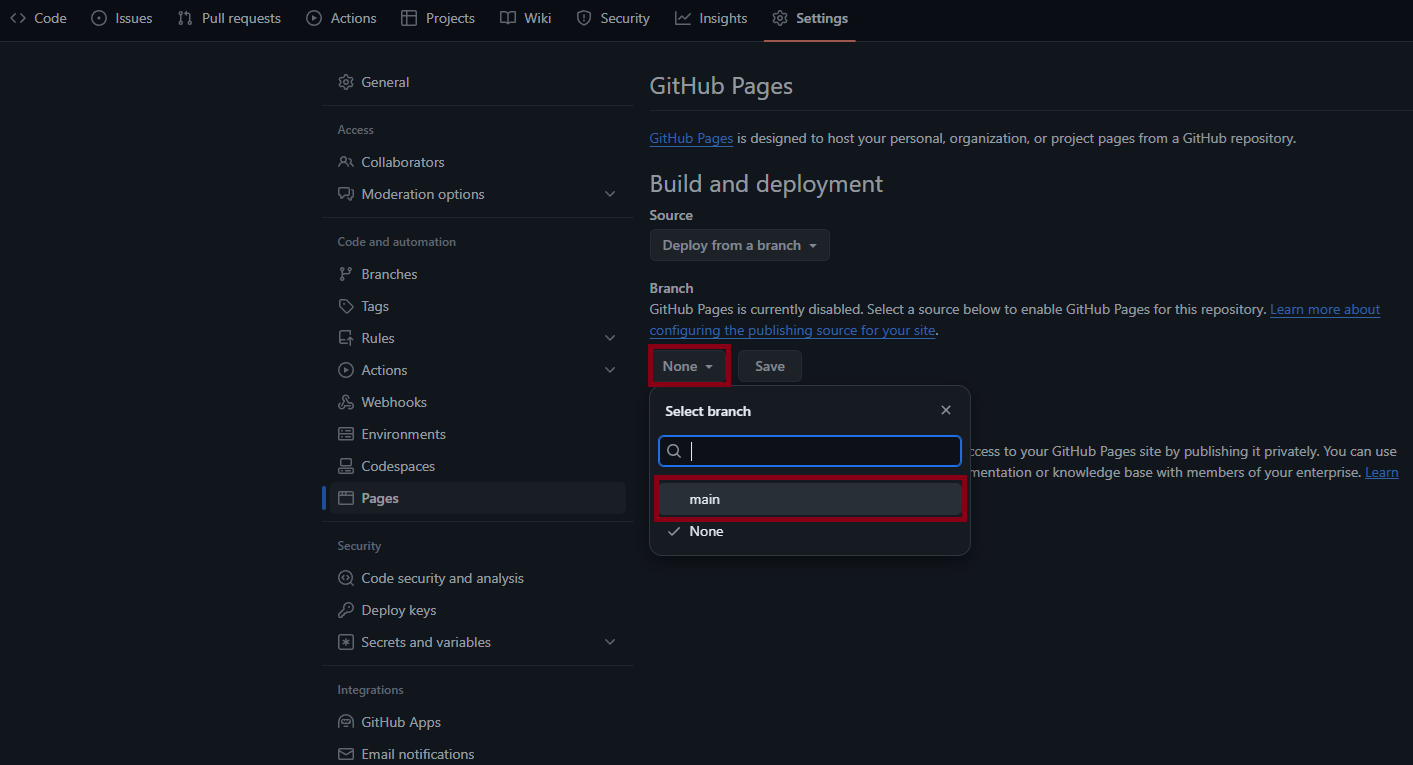
Task: Choose main in the Select branch list
Action: click(x=810, y=499)
